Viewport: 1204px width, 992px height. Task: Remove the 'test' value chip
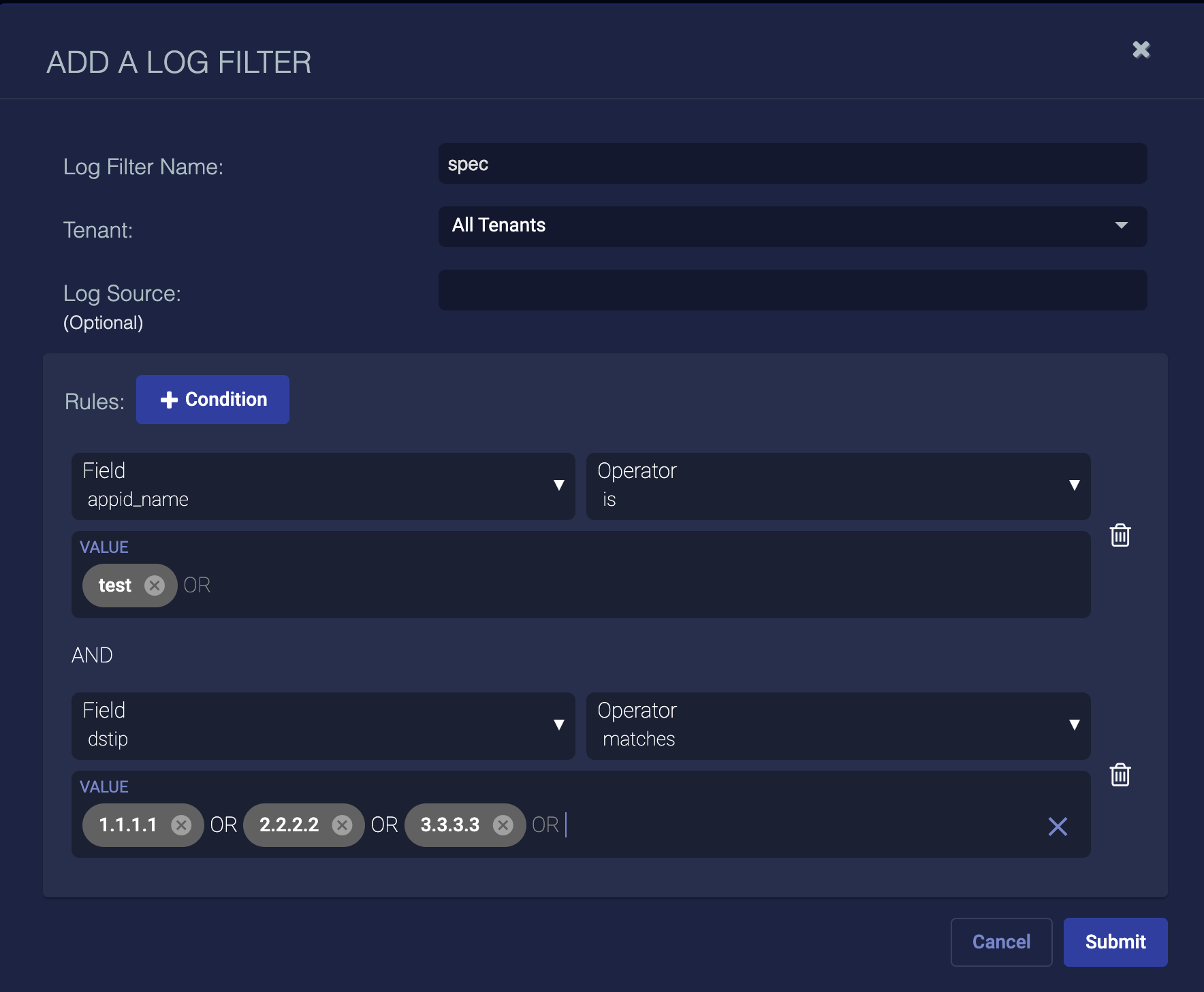(155, 586)
